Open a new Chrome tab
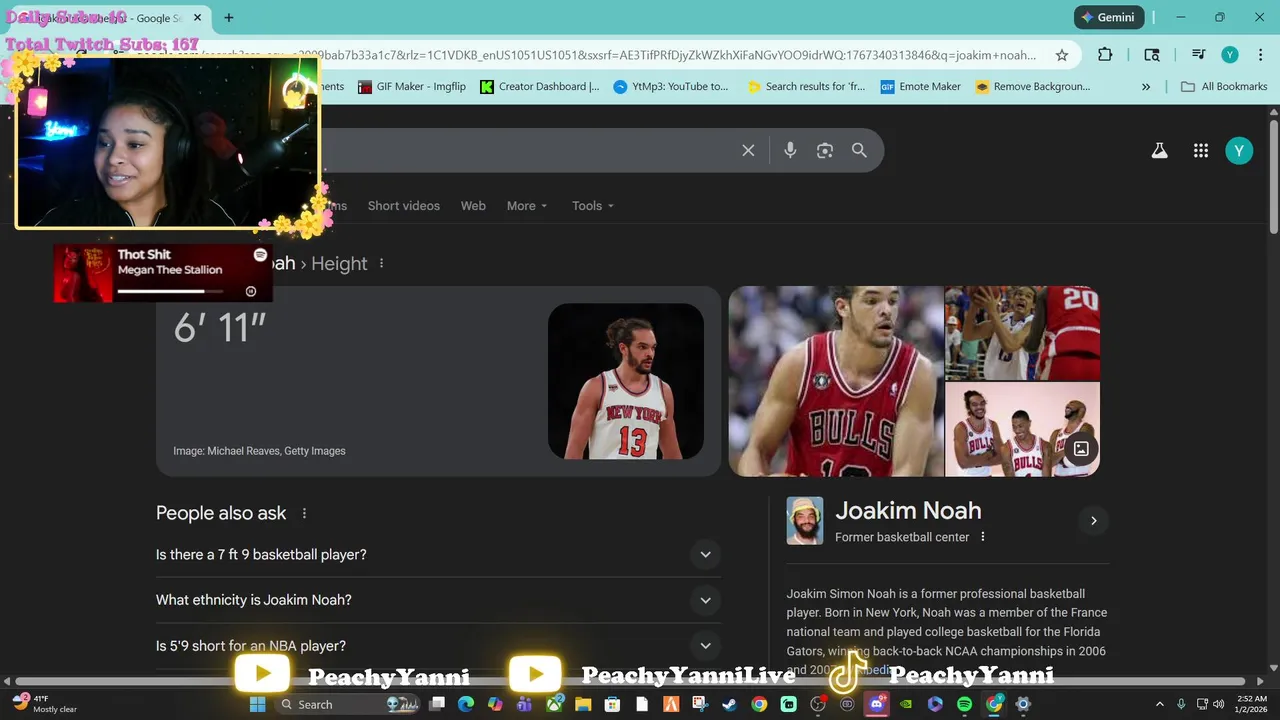Viewport: 1280px width, 720px height. point(229,18)
